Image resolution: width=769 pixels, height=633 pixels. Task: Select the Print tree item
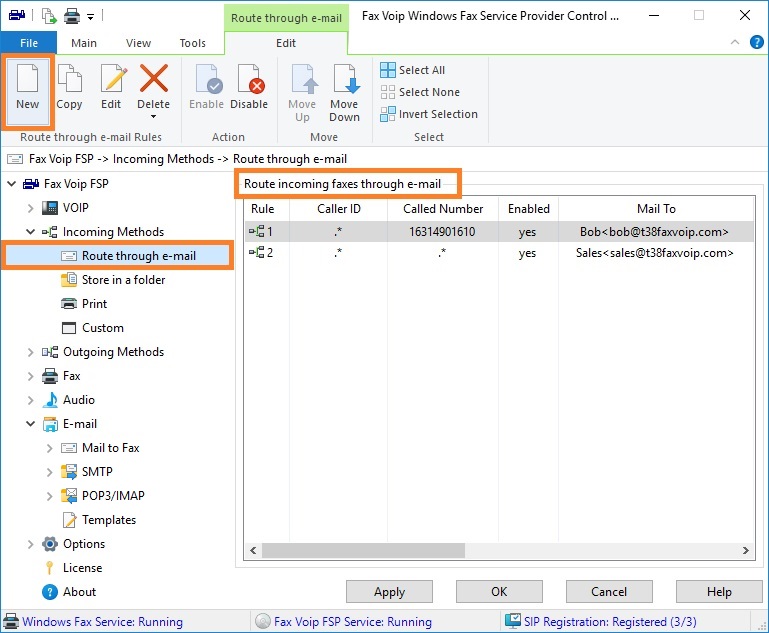(x=94, y=304)
